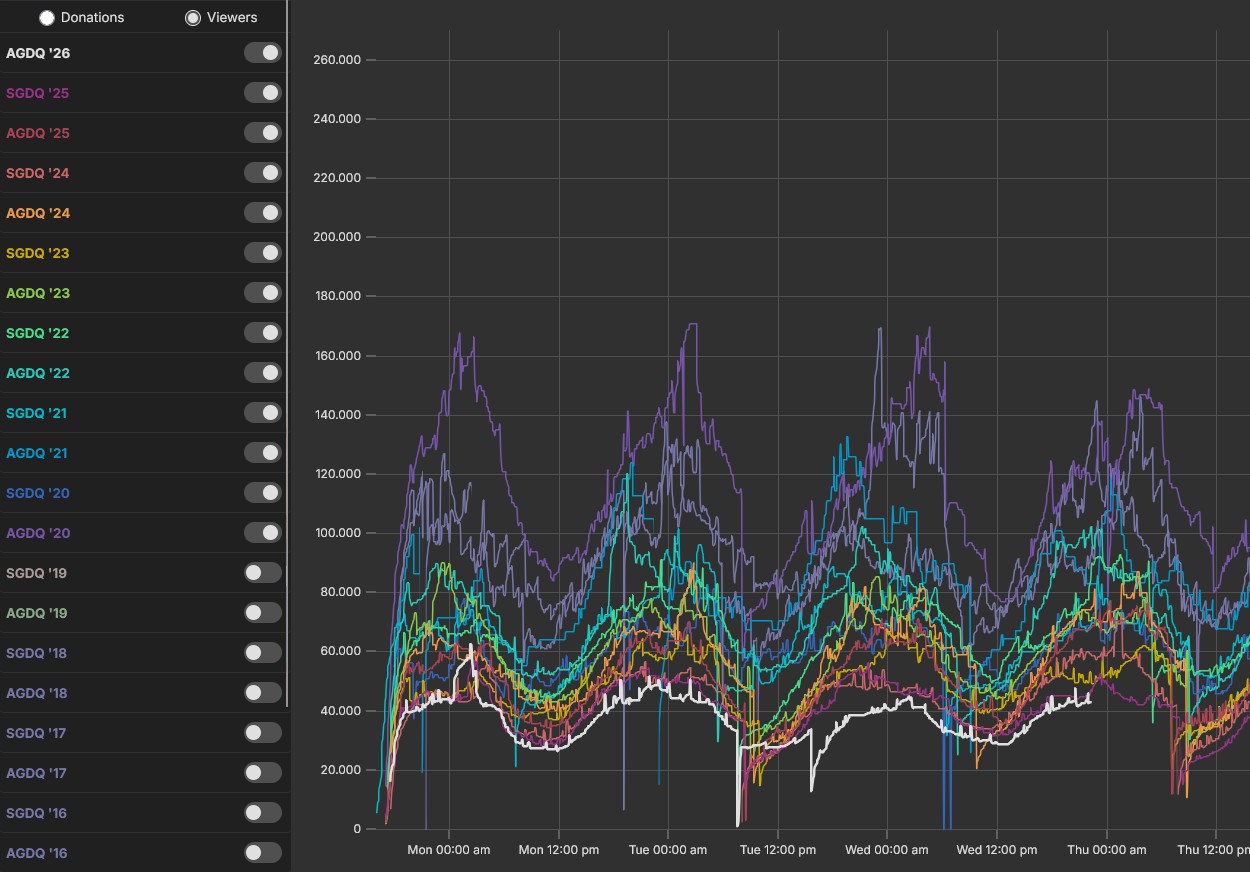
Task: Click the AGDQ '17 label text
Action: (x=36, y=773)
